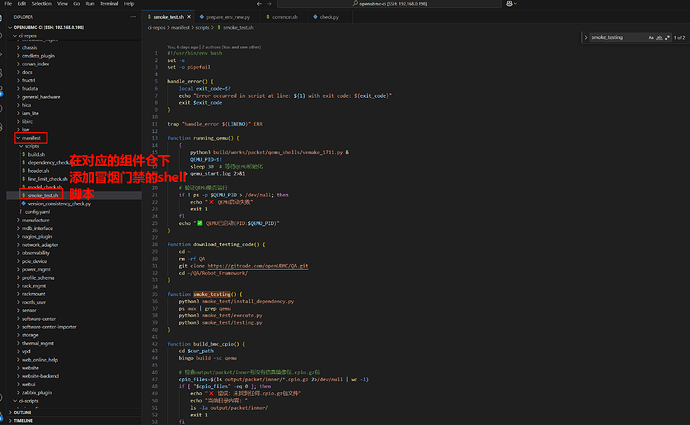Expand the chassis folder
The image size is (690, 425).
click(29, 48)
